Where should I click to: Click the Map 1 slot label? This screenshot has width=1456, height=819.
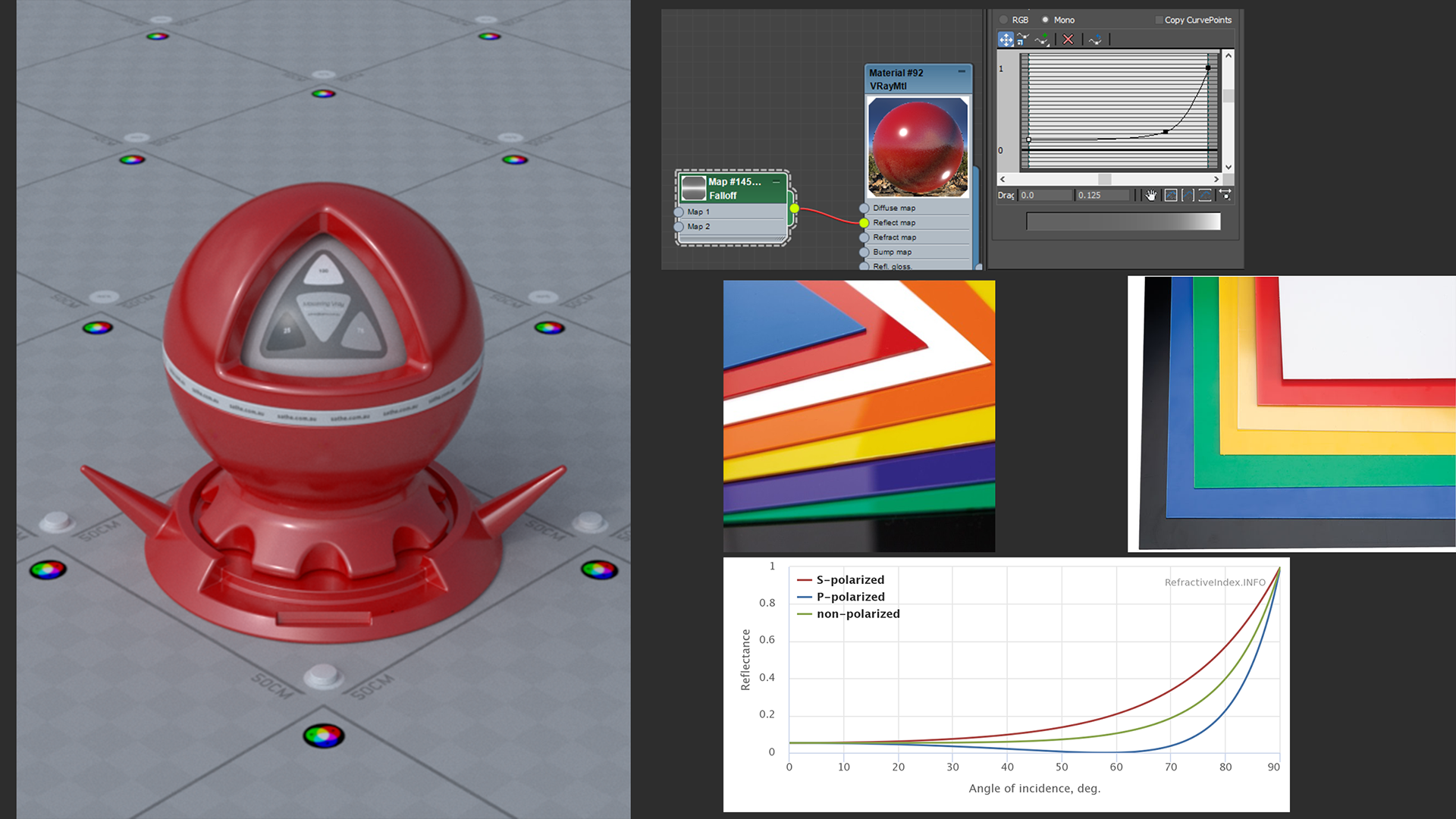coord(698,212)
